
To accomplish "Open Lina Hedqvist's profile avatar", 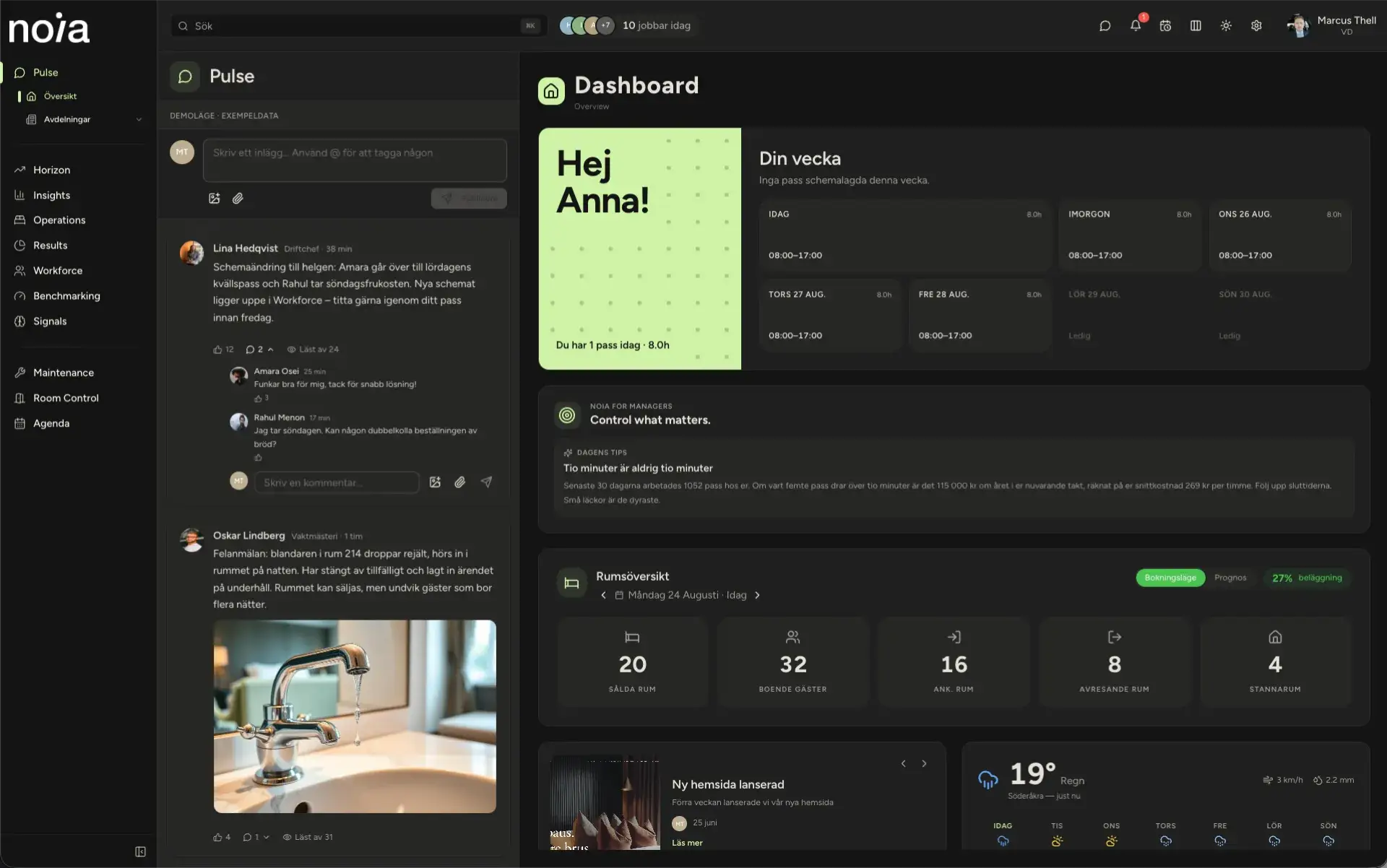I will (x=191, y=253).
